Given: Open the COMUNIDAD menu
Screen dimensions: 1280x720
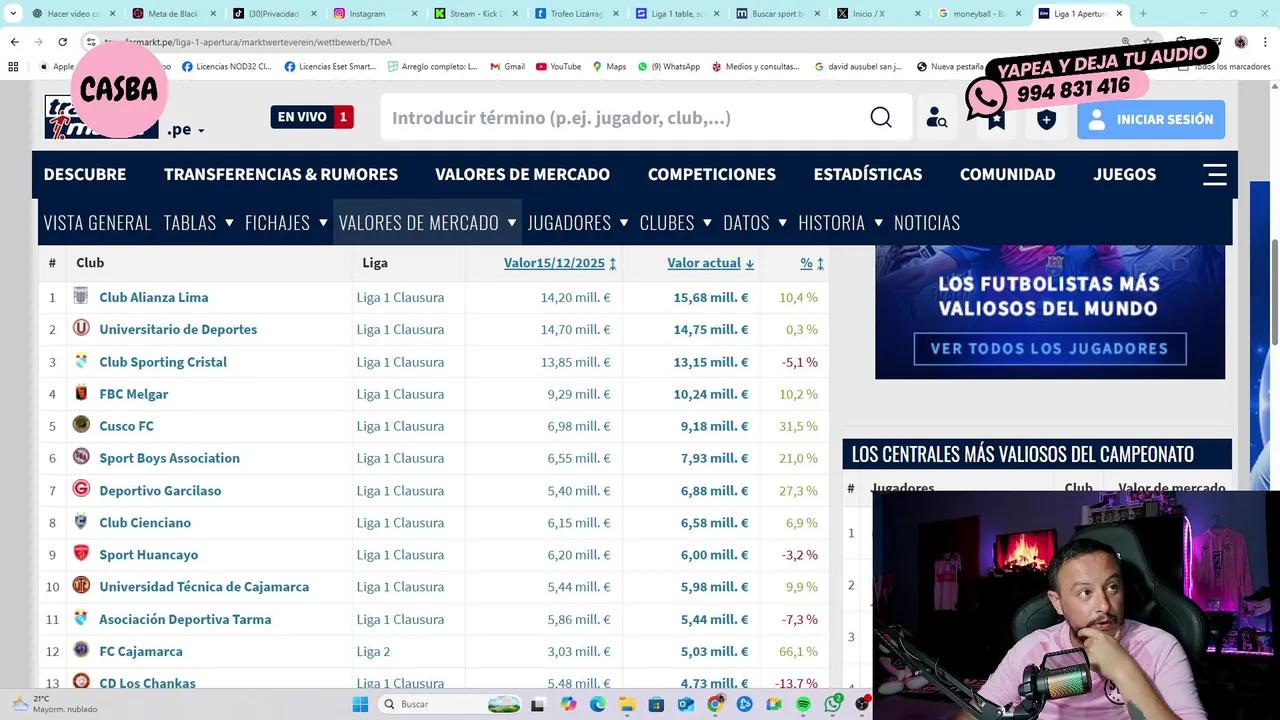Looking at the screenshot, I should click(1007, 174).
